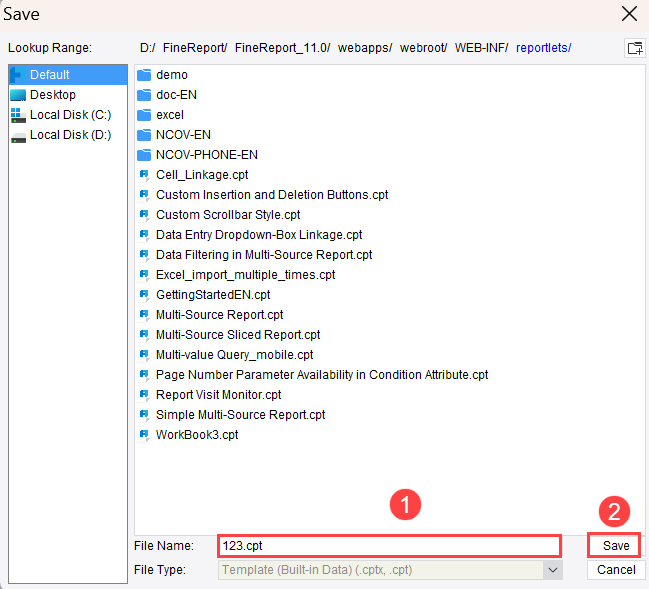
Task: Close the Save dialog
Action: coord(629,14)
